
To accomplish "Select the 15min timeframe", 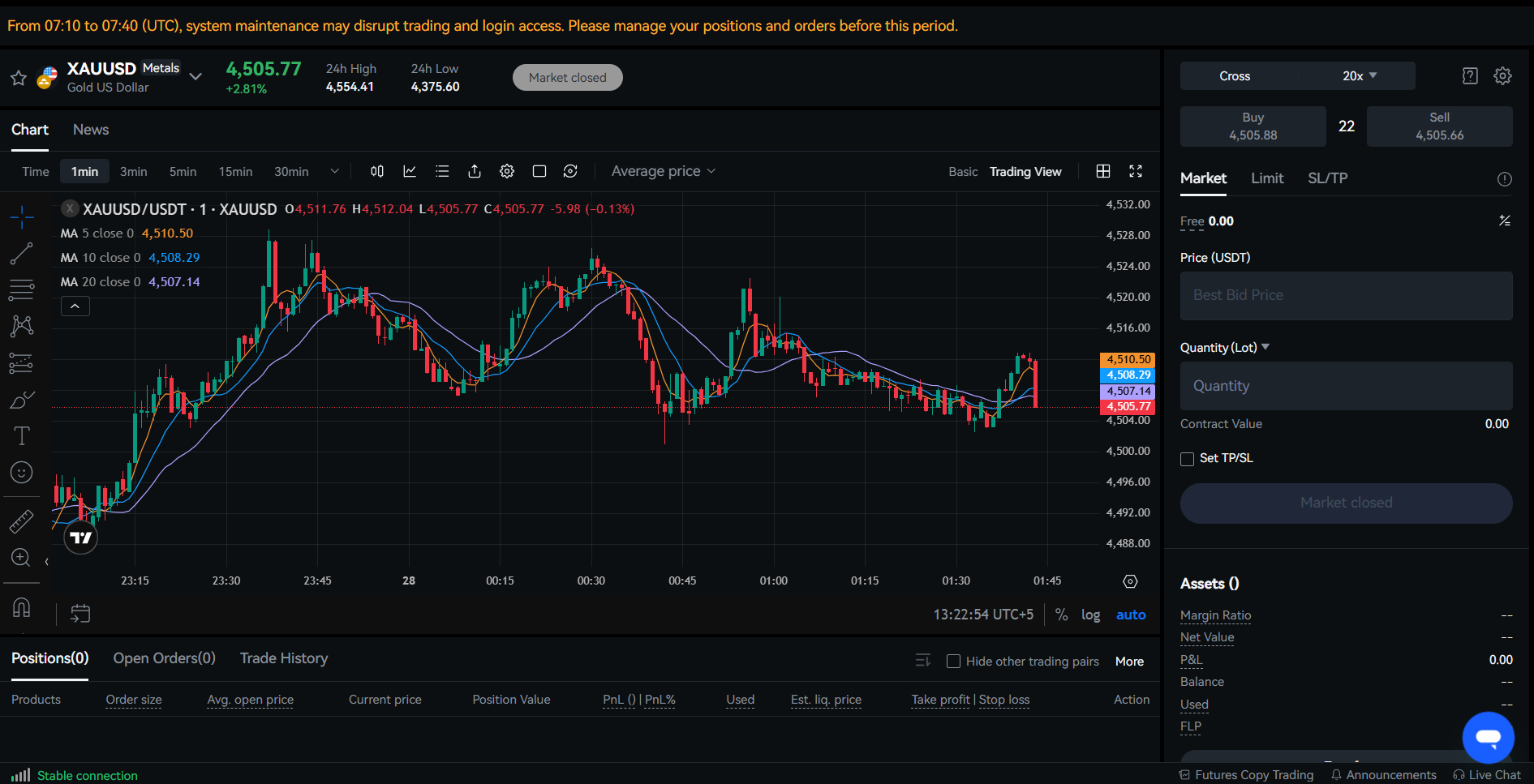I will 235,172.
